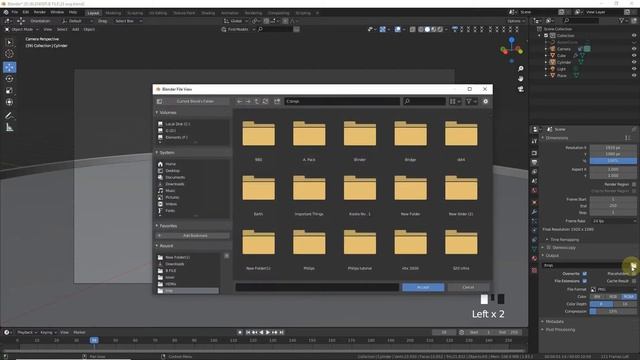This screenshot has width=640, height=360.
Task: Click the file name input field
Action: pos(317,287)
